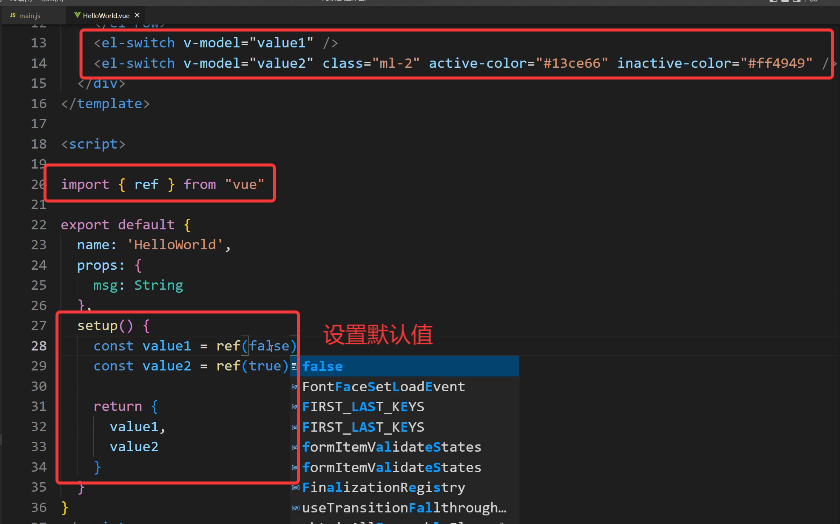Select the useTransitionFallthrough… suggestion
Viewport: 840px width, 524px height.
pyautogui.click(x=404, y=508)
